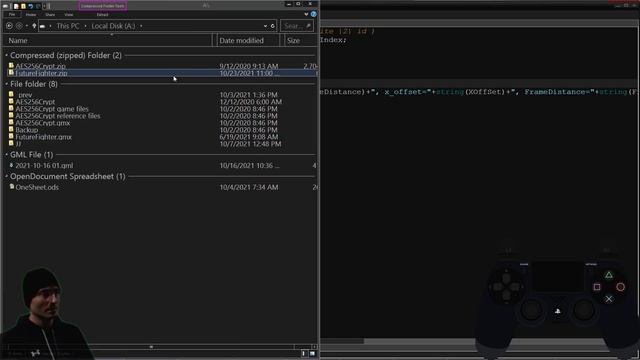Focus the Explorer search box
640x360 pixels.
297,26
